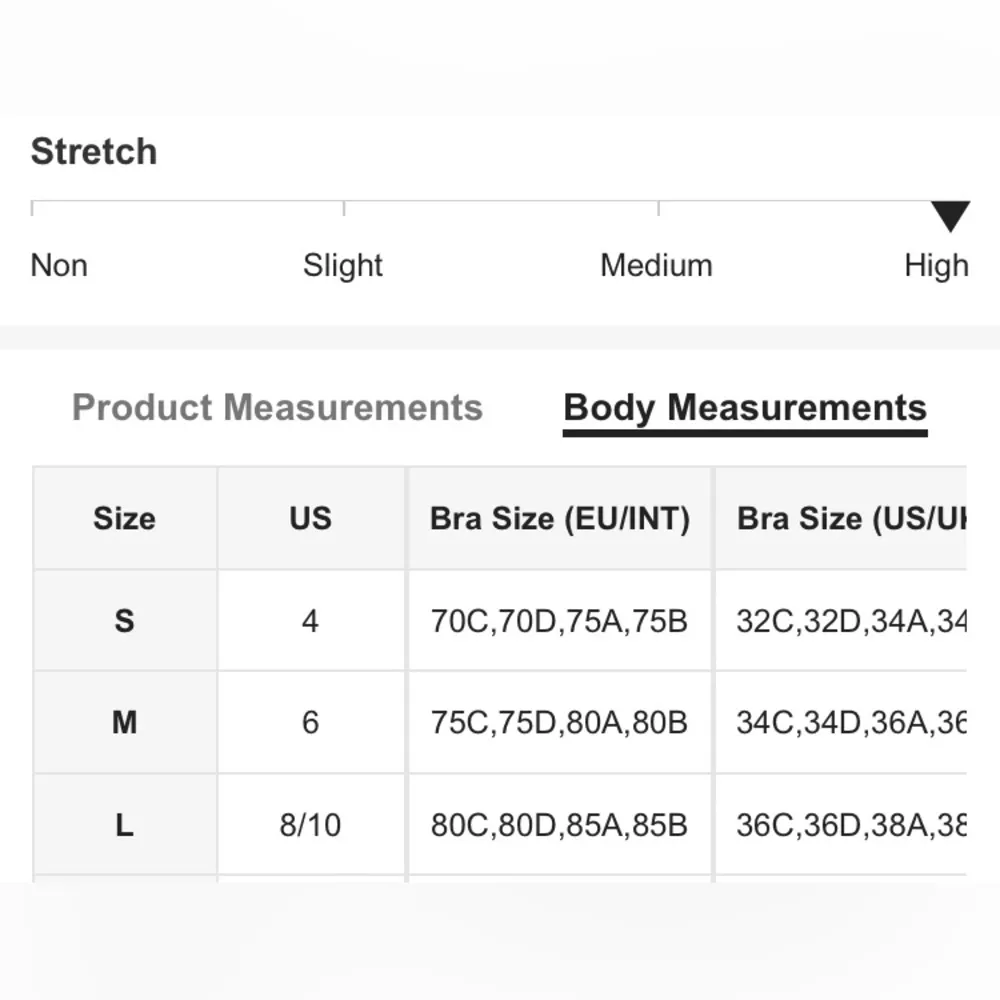
Task: Click the US column header
Action: [x=310, y=518]
